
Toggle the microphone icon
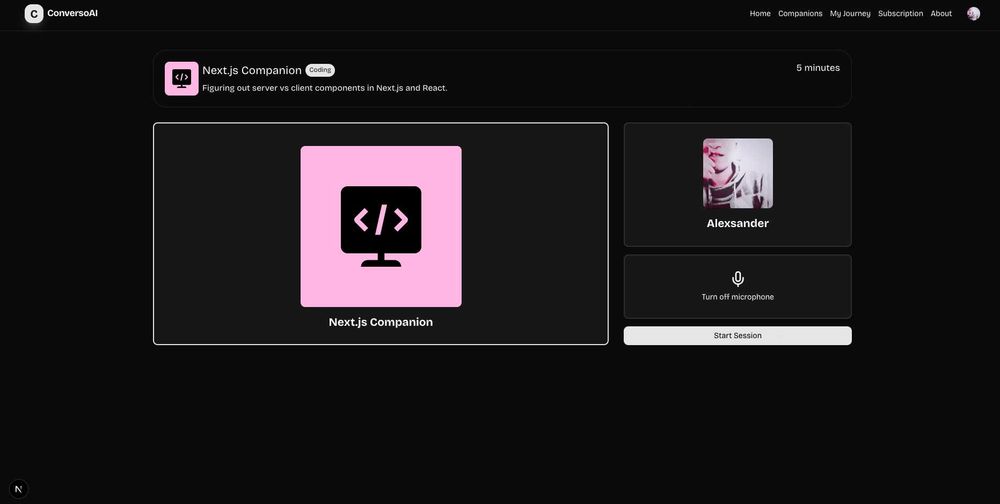[738, 279]
